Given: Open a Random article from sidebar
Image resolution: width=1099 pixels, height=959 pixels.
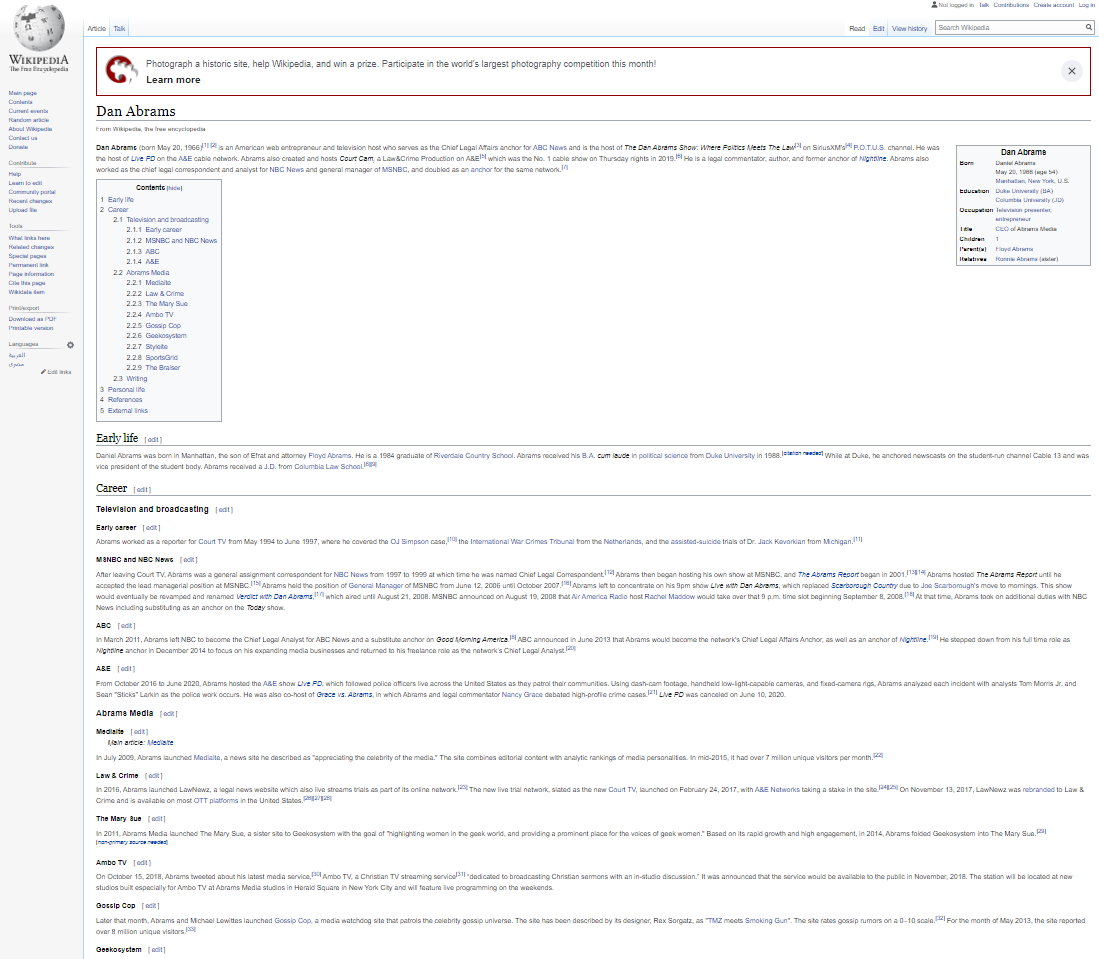Looking at the screenshot, I should (29, 120).
